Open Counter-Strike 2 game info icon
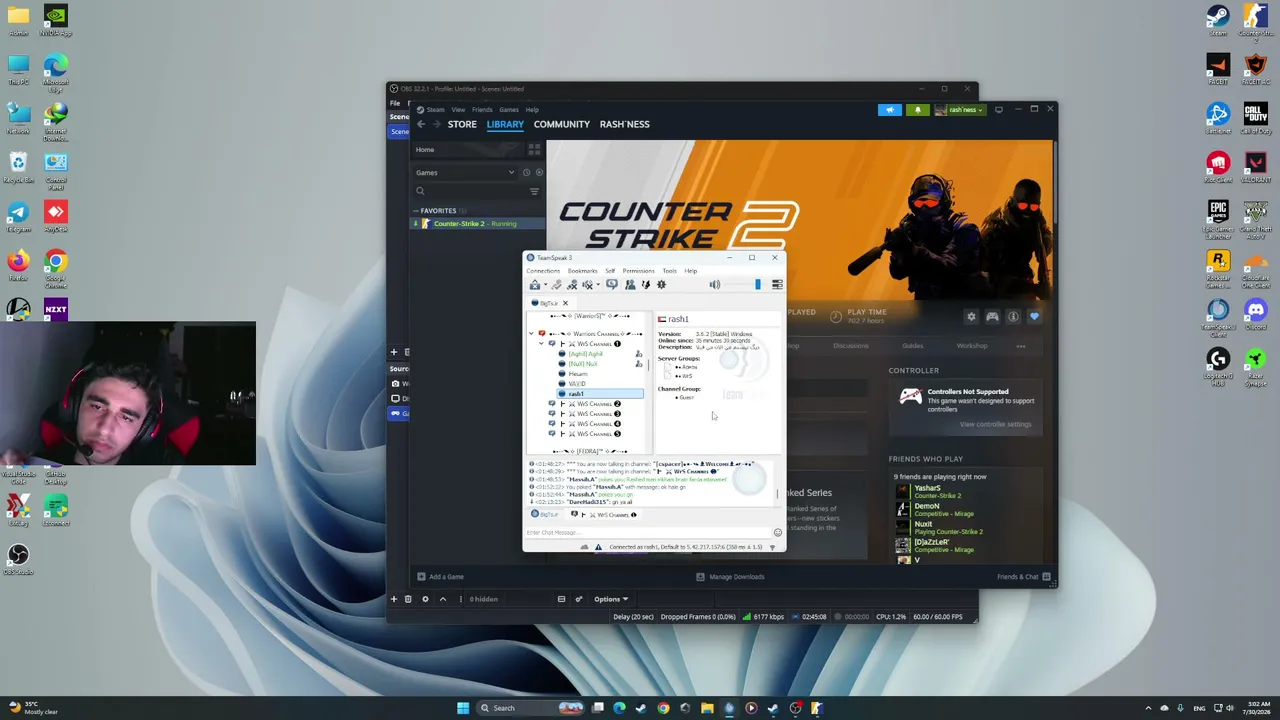The width and height of the screenshot is (1280, 720). (x=1013, y=317)
